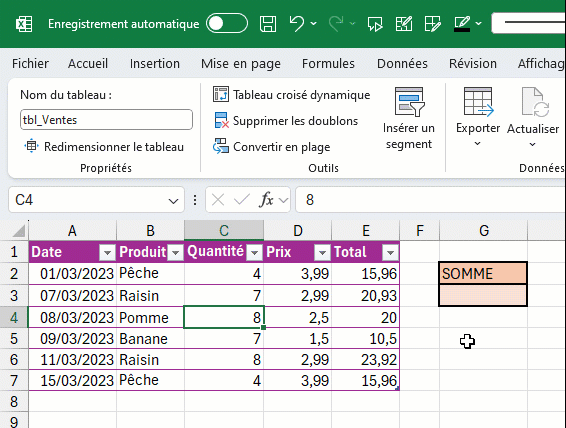
Task: Click Total cell with value 20,93
Action: coord(366,296)
